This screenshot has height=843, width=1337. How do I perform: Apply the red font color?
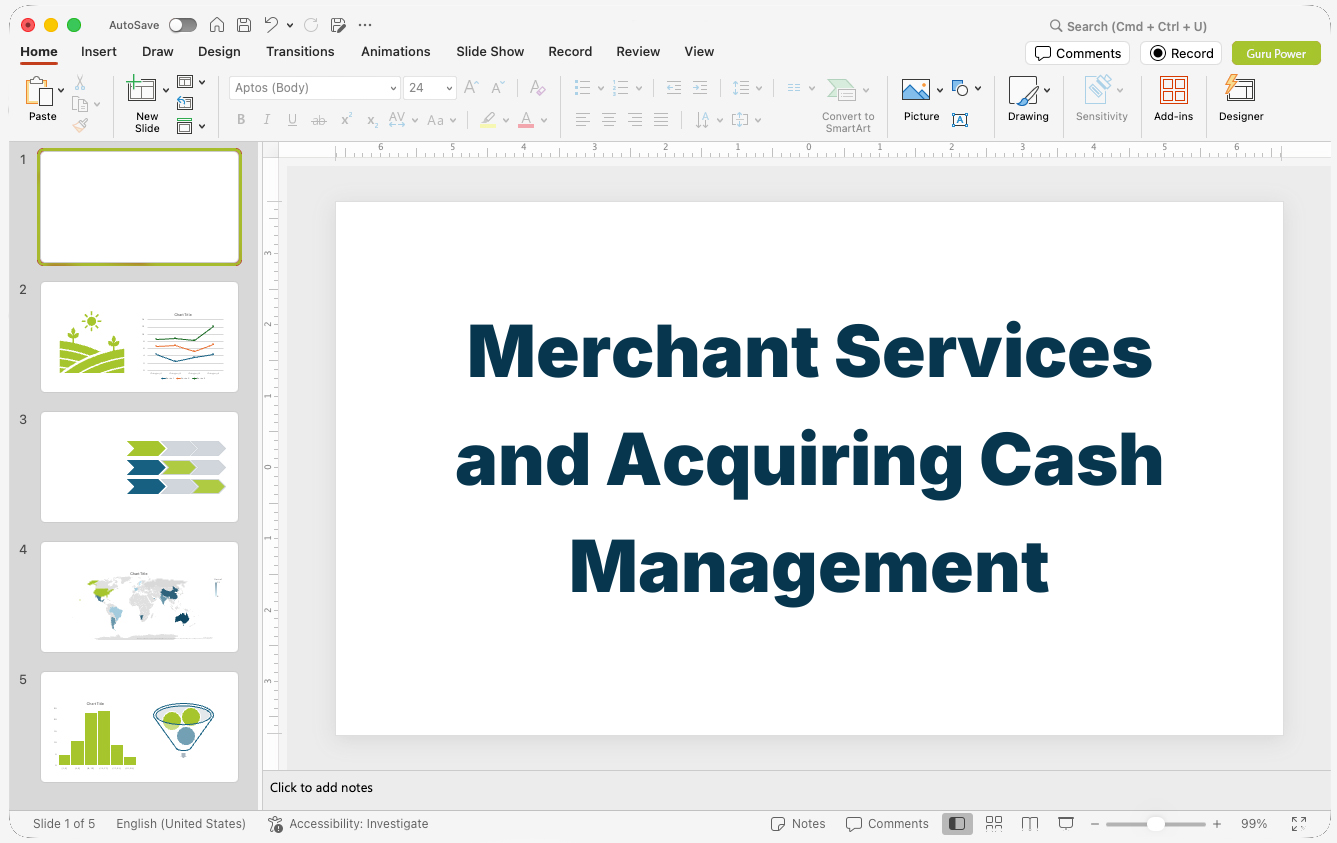click(x=526, y=120)
